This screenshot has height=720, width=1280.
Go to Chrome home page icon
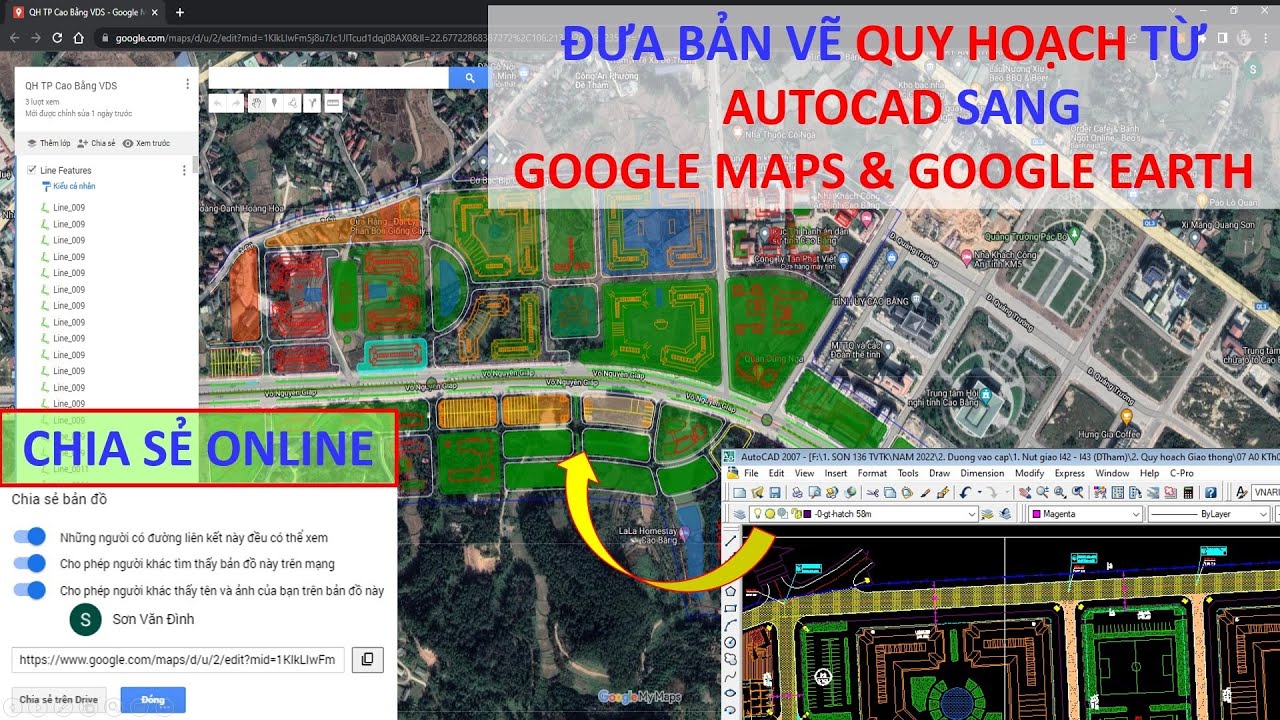click(79, 38)
